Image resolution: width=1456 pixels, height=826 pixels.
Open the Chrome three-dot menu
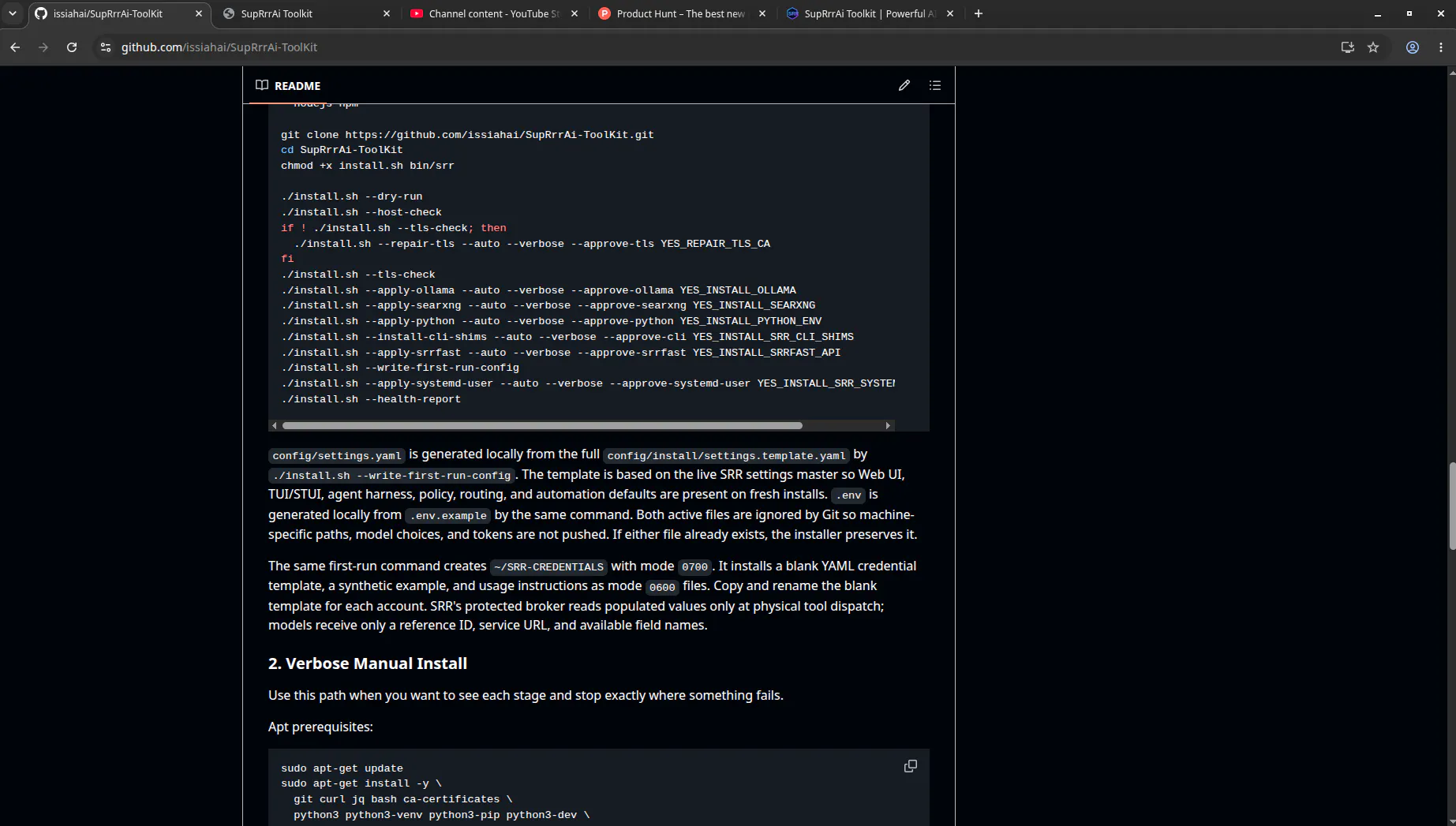pos(1441,47)
